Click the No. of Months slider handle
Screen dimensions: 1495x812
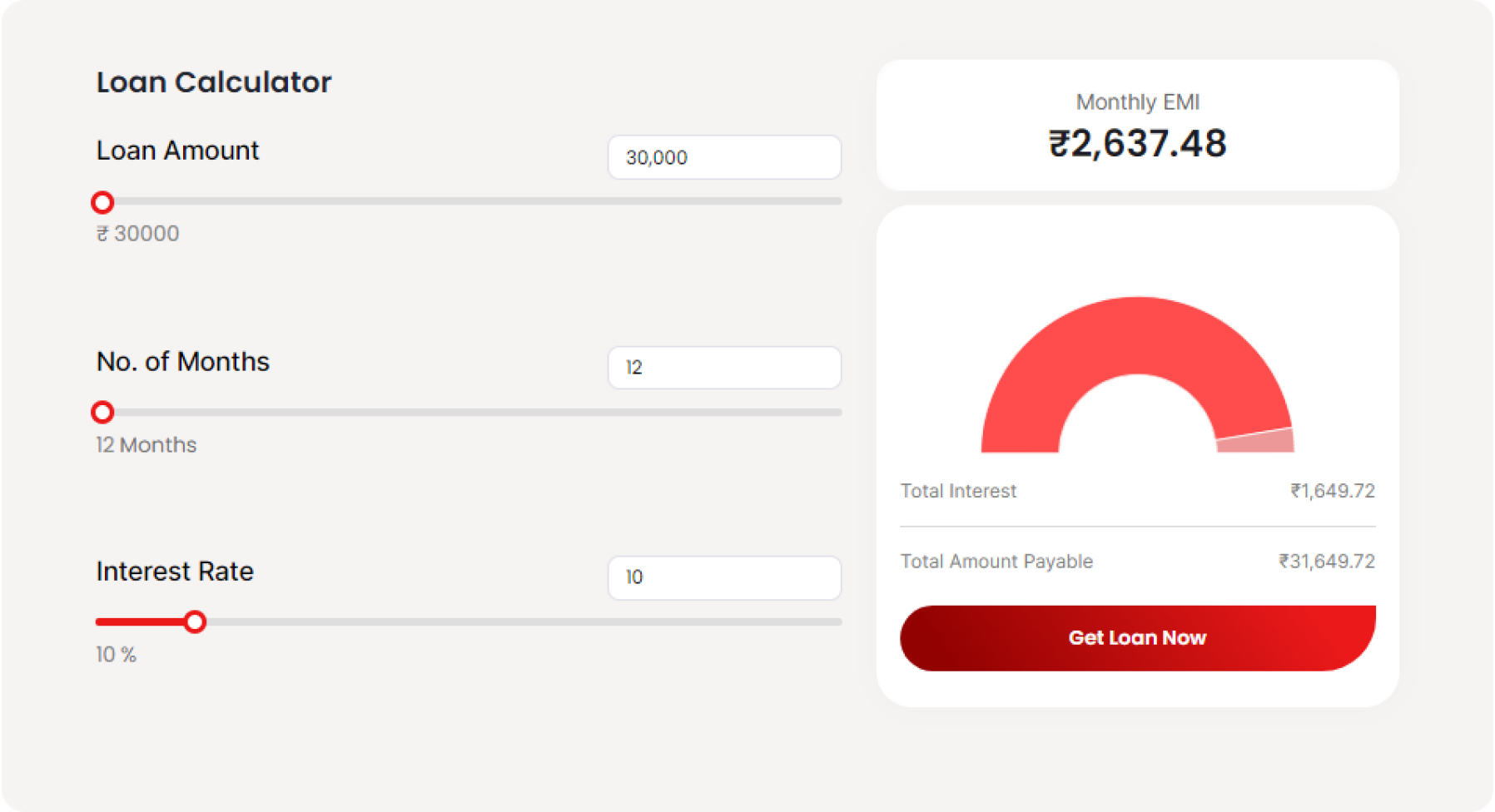point(102,412)
